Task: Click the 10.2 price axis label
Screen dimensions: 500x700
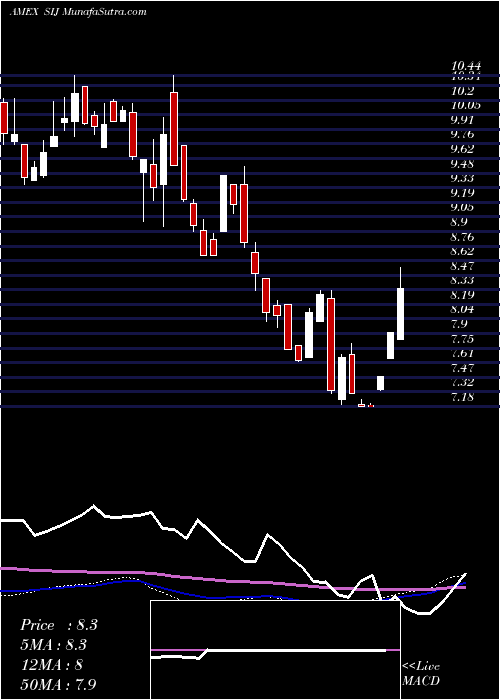Action: click(462, 91)
